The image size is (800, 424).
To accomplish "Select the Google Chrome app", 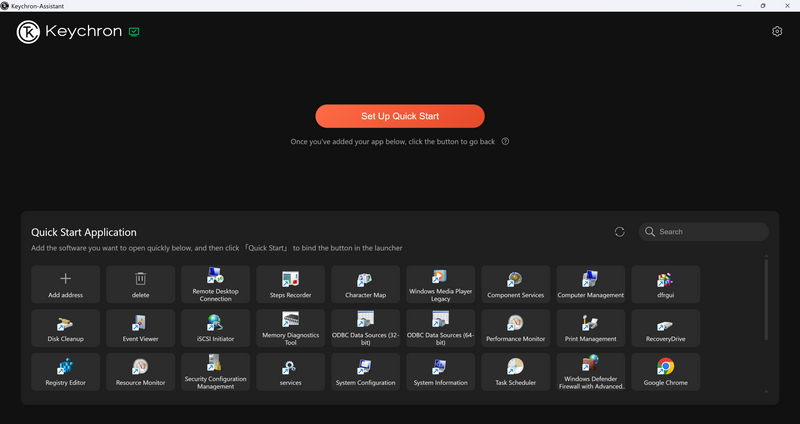I will [x=665, y=372].
